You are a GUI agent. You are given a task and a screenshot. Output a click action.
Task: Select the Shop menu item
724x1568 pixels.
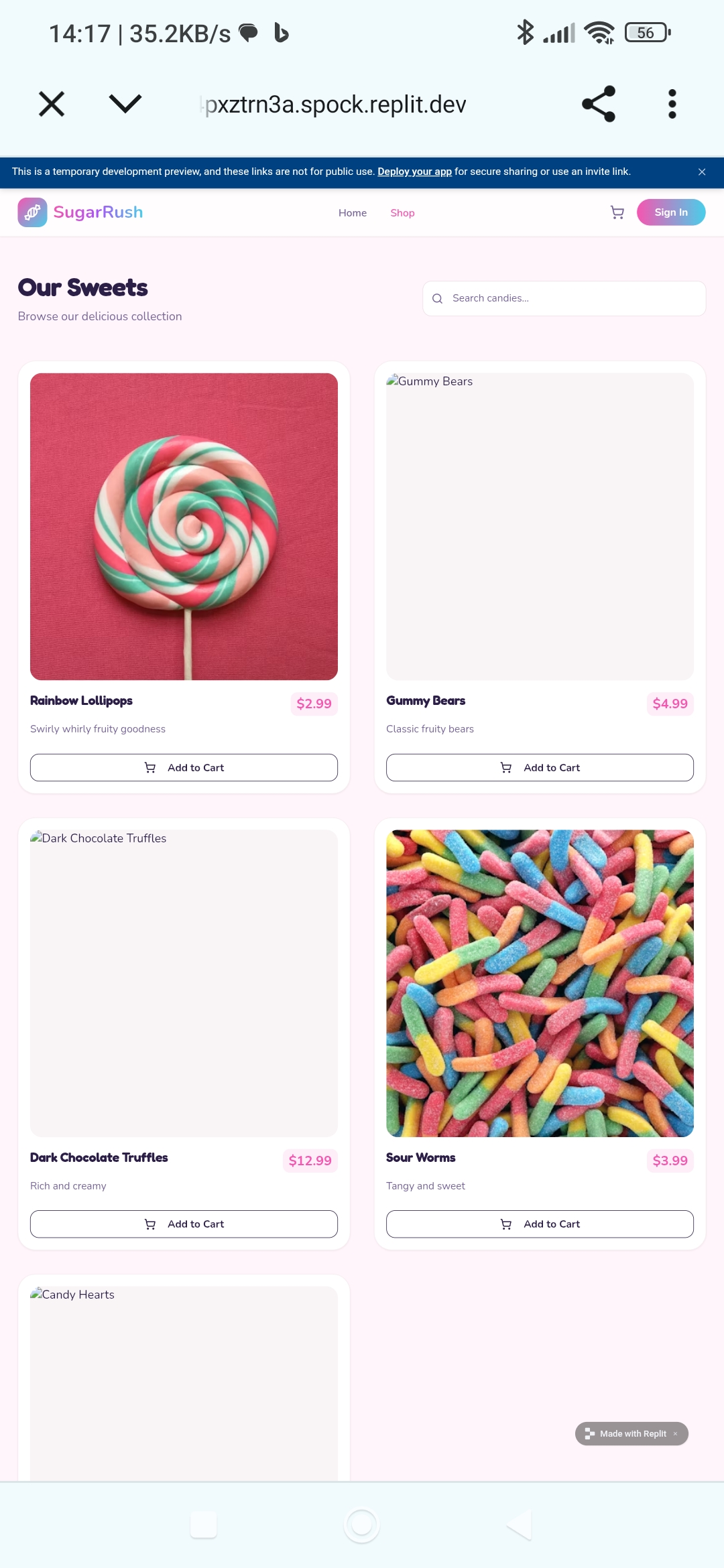pyautogui.click(x=402, y=213)
